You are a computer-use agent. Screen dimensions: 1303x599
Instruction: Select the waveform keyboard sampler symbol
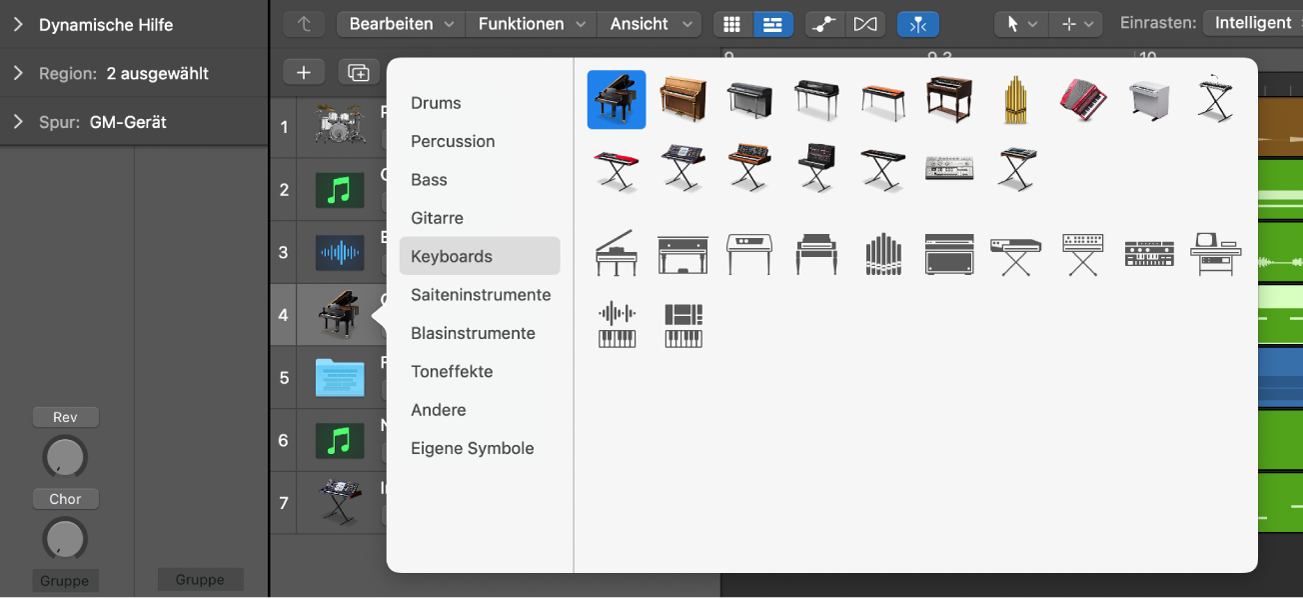(x=616, y=326)
